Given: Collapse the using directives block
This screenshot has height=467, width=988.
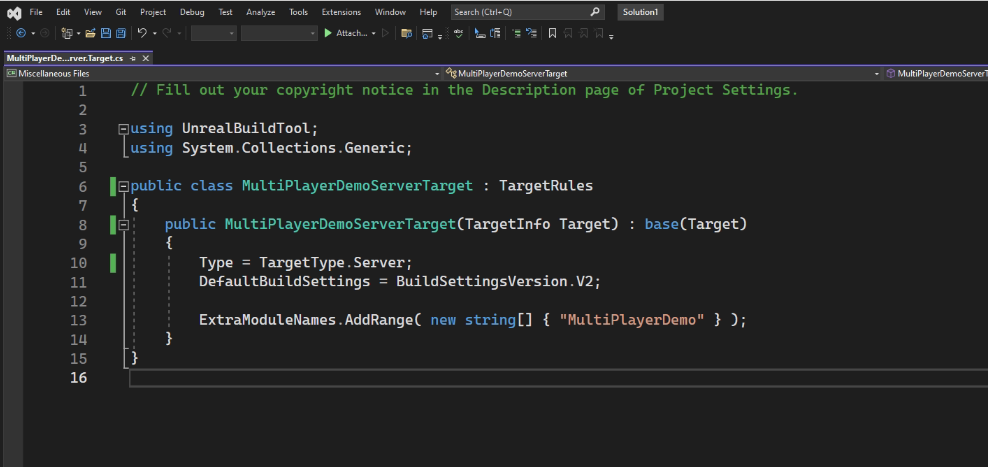Looking at the screenshot, I should [x=123, y=129].
